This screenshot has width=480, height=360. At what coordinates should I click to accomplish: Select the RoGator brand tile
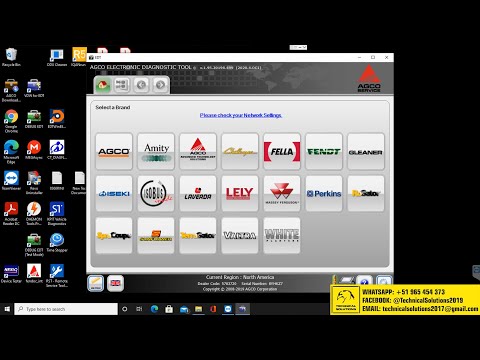pos(366,194)
